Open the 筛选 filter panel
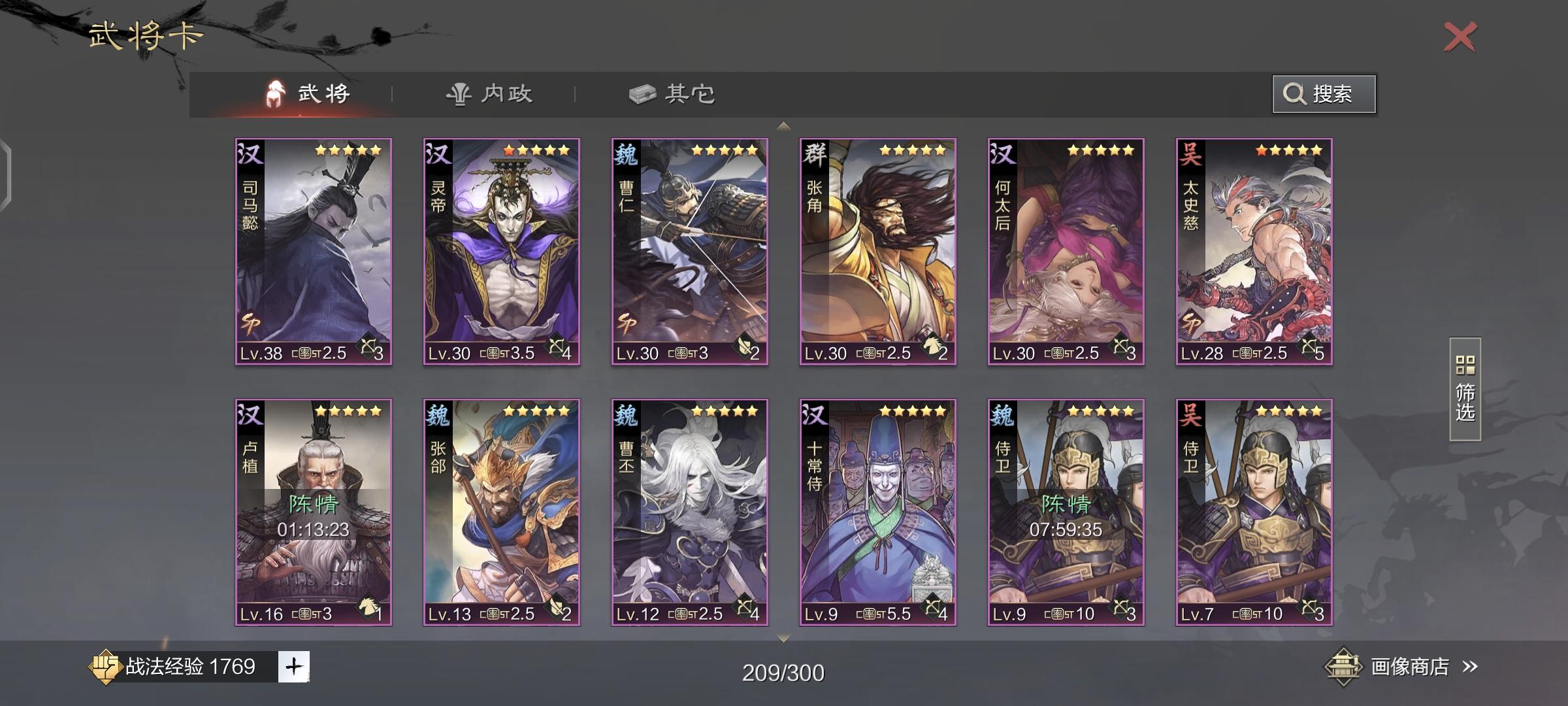The height and width of the screenshot is (706, 1568). pos(1465,389)
